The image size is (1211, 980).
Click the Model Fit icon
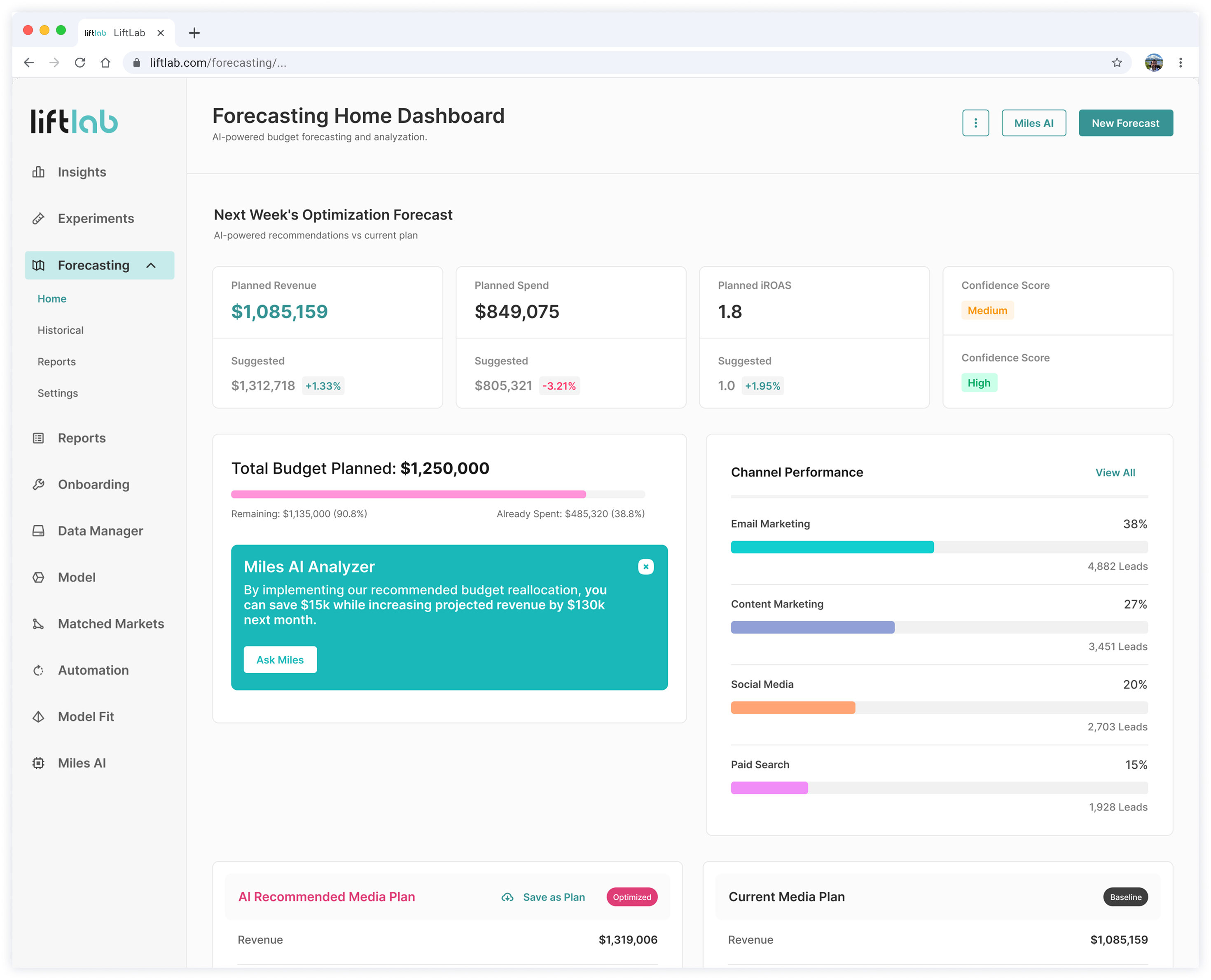tap(38, 716)
